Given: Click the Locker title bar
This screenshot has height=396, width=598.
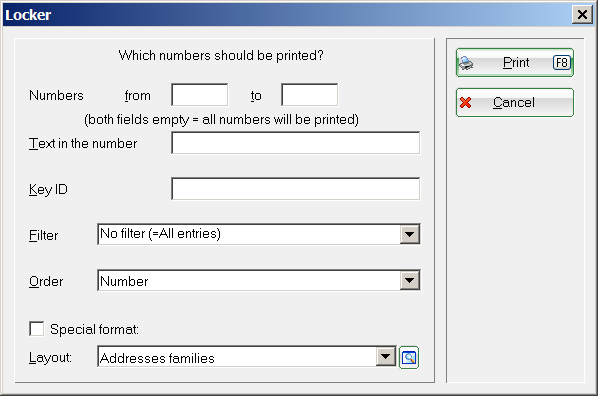Looking at the screenshot, I should (x=286, y=15).
